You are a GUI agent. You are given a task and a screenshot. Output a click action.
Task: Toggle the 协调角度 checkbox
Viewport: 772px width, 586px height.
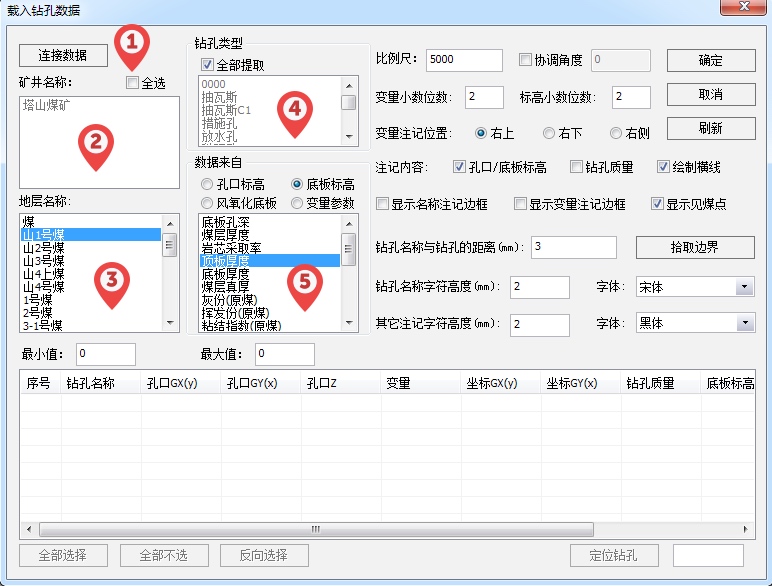coord(526,60)
